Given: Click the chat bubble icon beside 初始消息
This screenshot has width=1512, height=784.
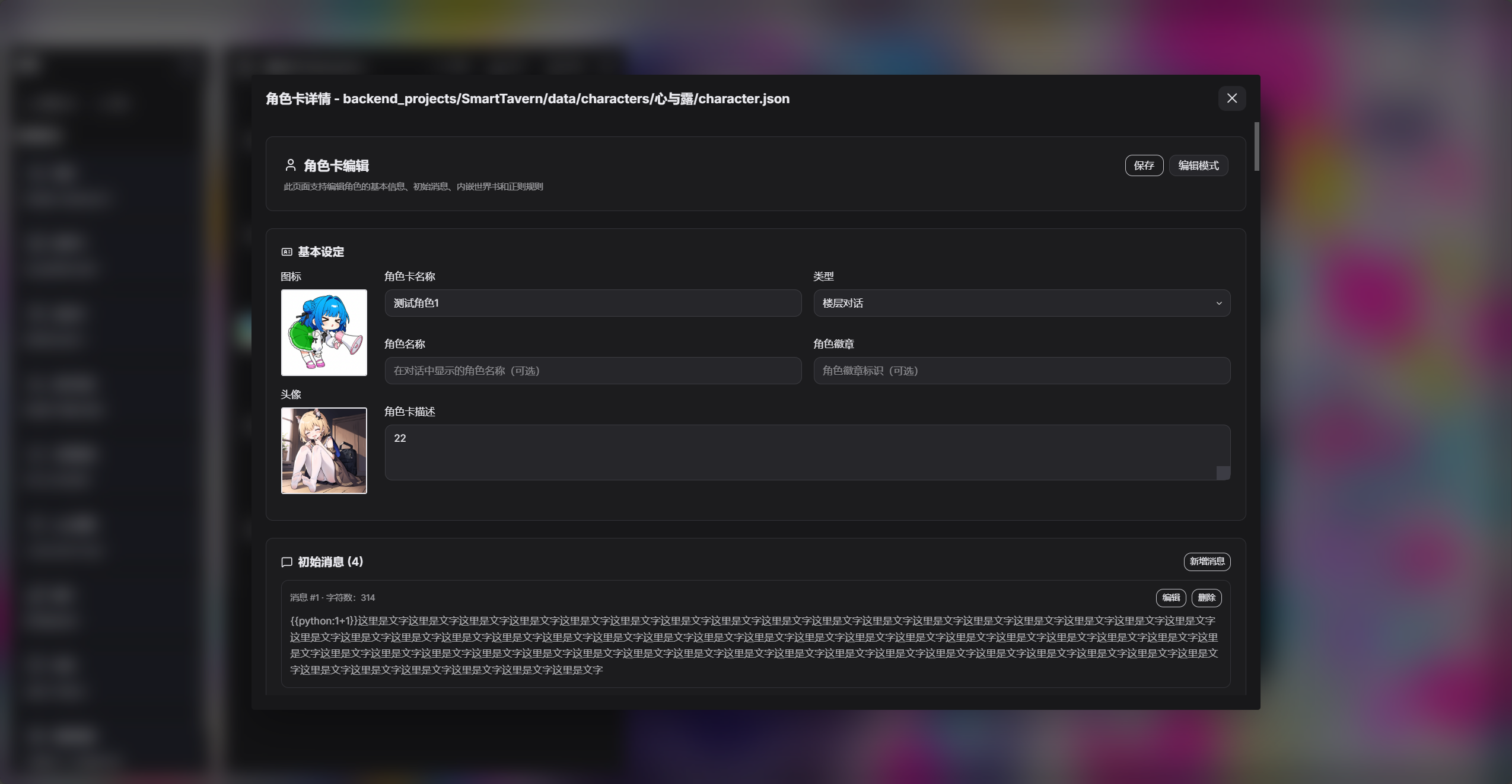Looking at the screenshot, I should 287,562.
